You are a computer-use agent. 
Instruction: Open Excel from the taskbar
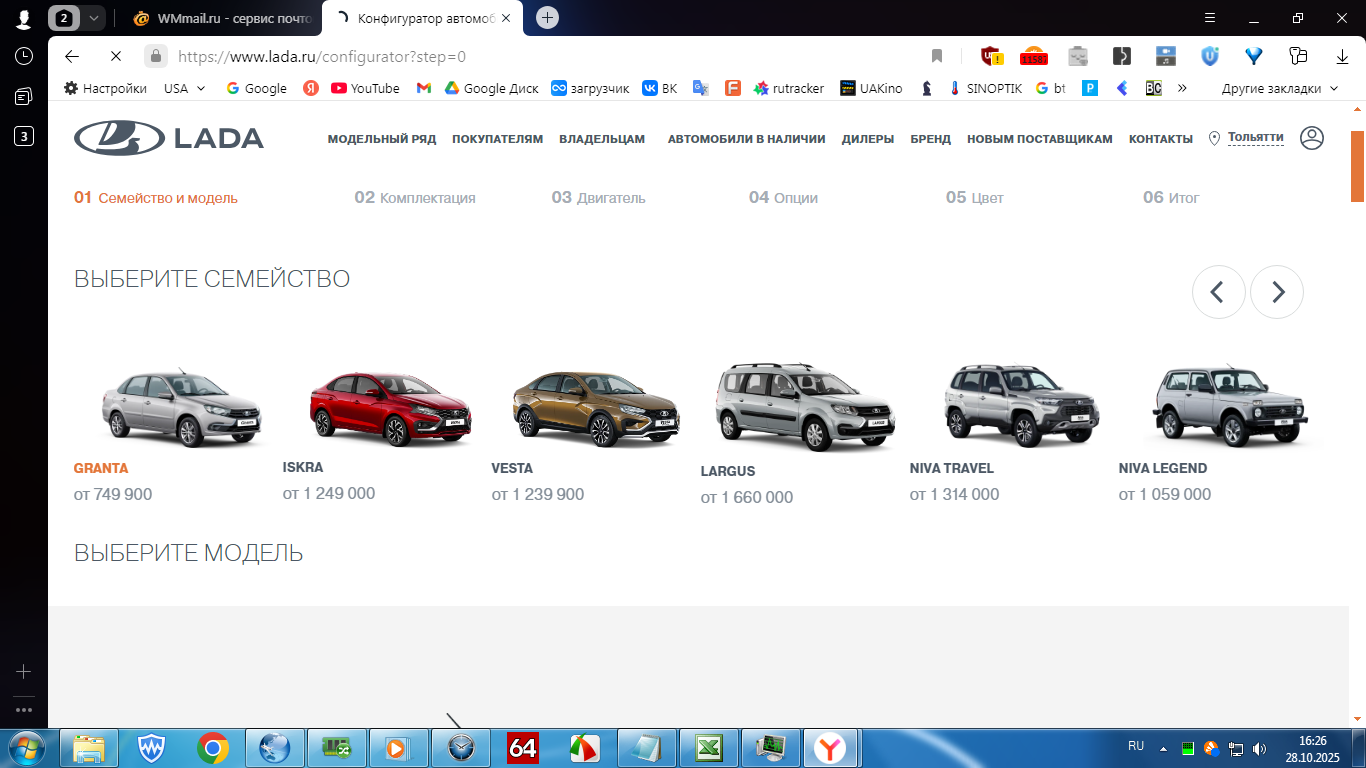coord(709,747)
